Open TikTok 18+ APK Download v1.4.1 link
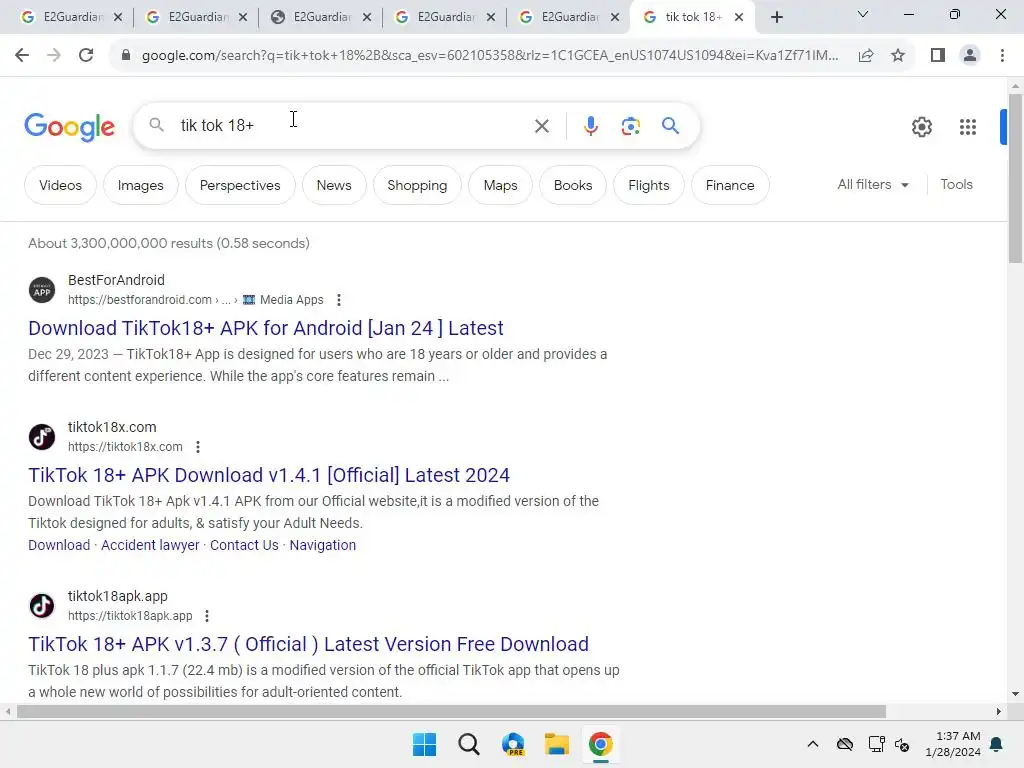Screen dimensions: 1024x768 coord(269,475)
